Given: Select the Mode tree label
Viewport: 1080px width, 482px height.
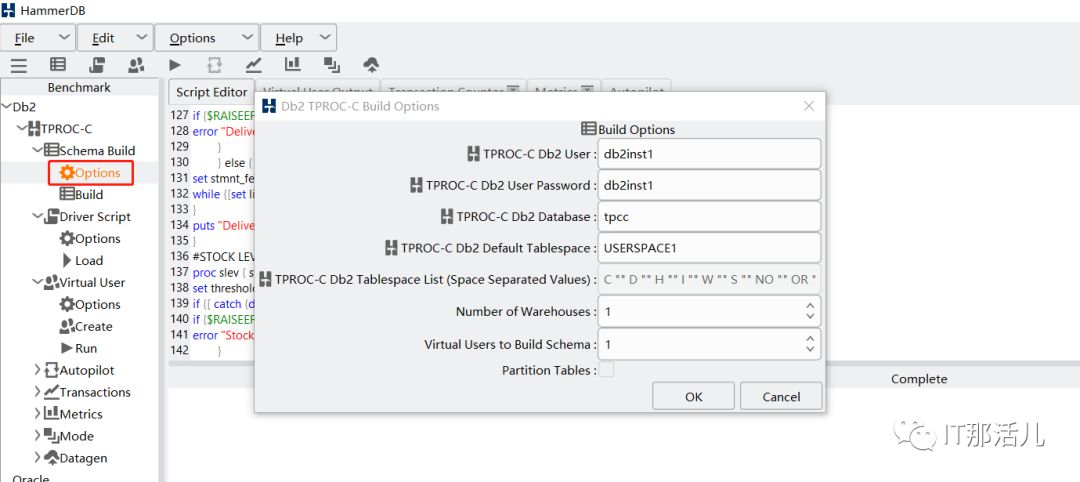Looking at the screenshot, I should tap(77, 437).
